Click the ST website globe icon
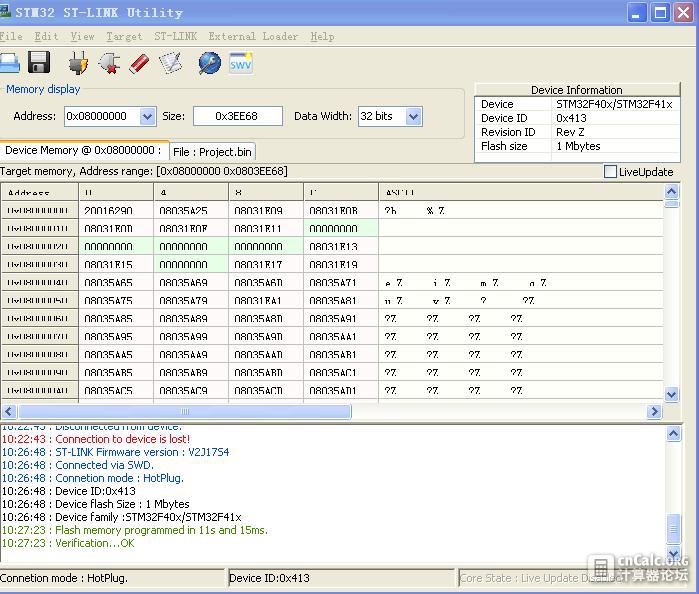 click(210, 63)
